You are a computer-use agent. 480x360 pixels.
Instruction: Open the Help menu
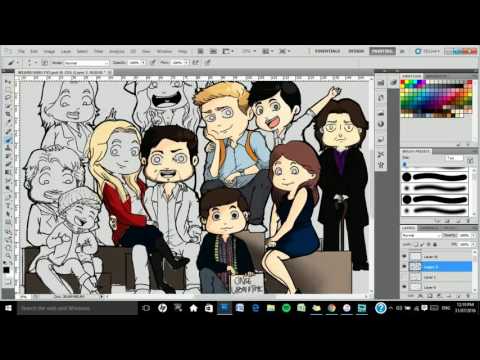(x=182, y=51)
